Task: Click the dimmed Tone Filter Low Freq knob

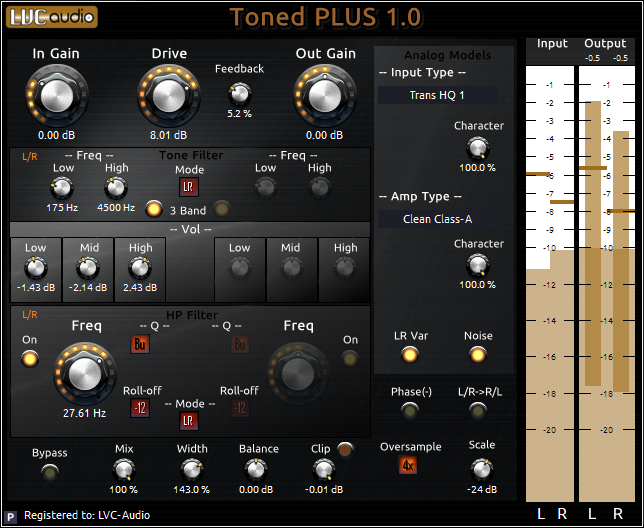Action: pos(265,188)
